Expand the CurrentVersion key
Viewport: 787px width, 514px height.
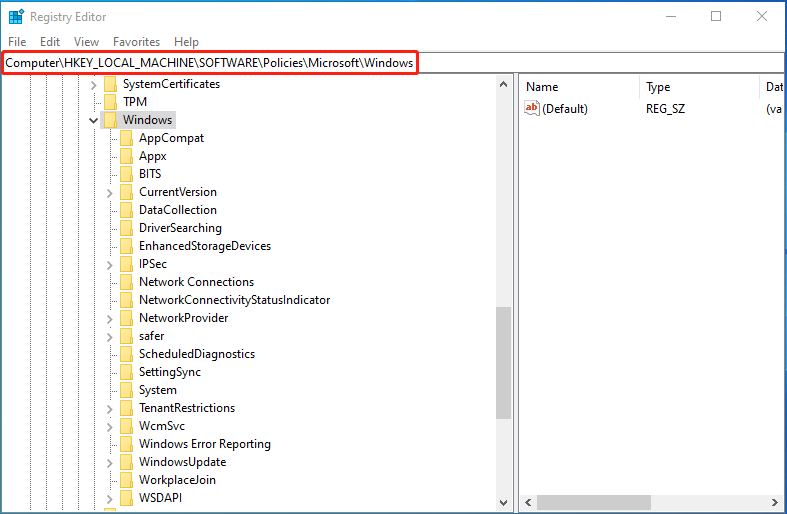[x=109, y=193]
